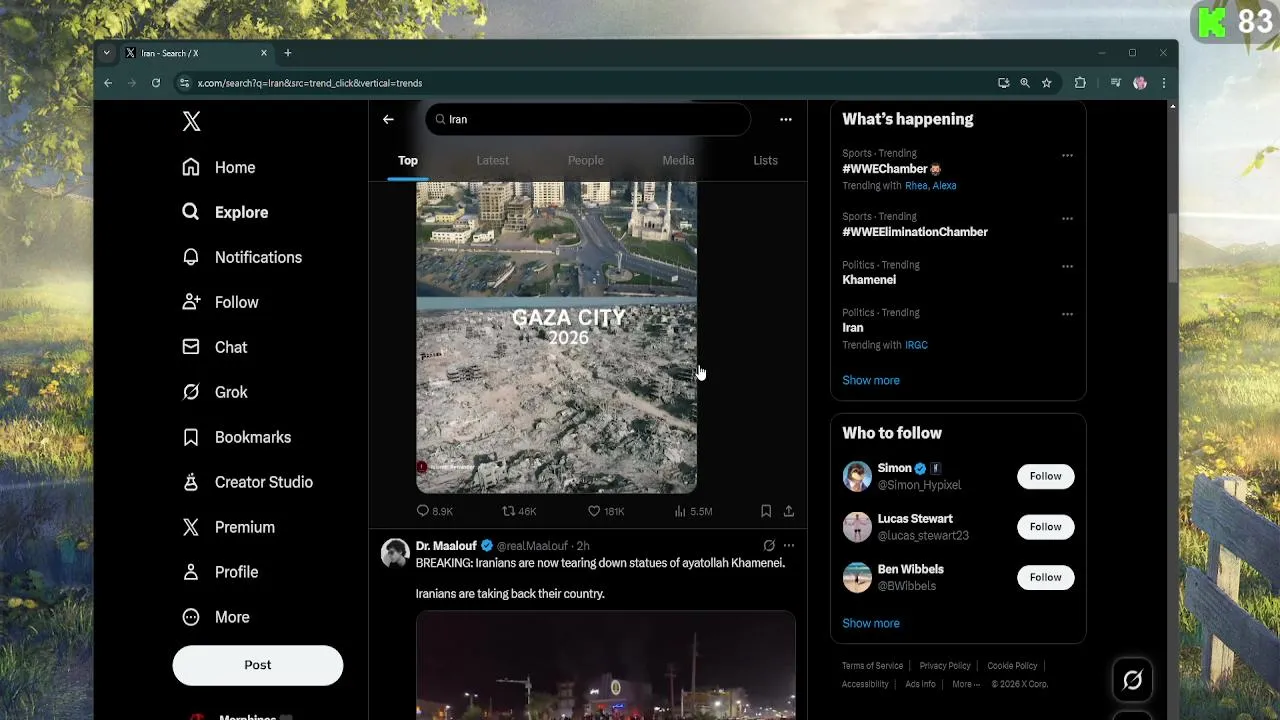Open the Cookie Policy footer link

[1012, 666]
